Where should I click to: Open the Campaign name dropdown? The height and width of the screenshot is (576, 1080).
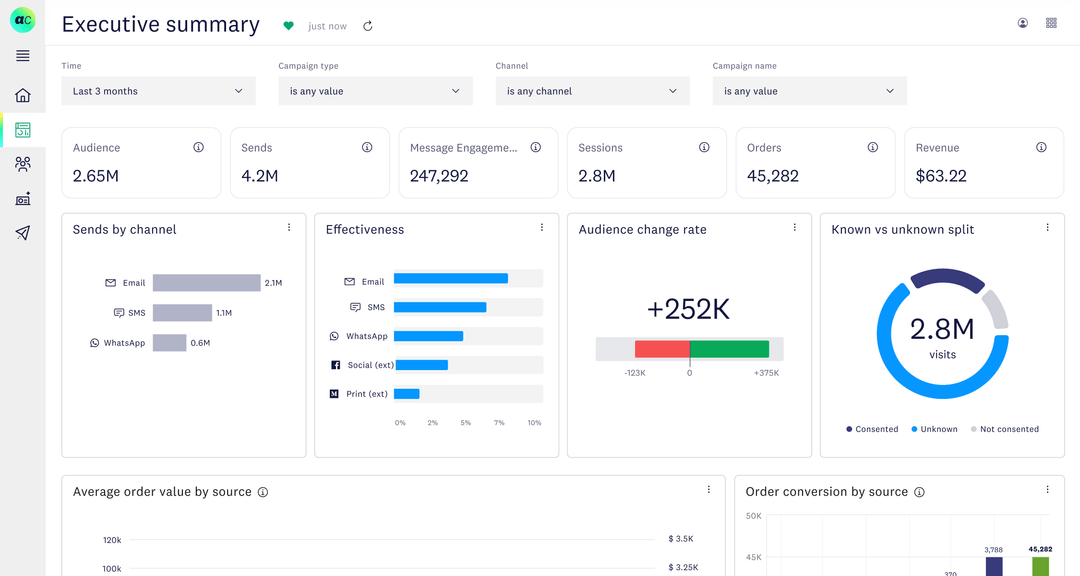pos(809,91)
